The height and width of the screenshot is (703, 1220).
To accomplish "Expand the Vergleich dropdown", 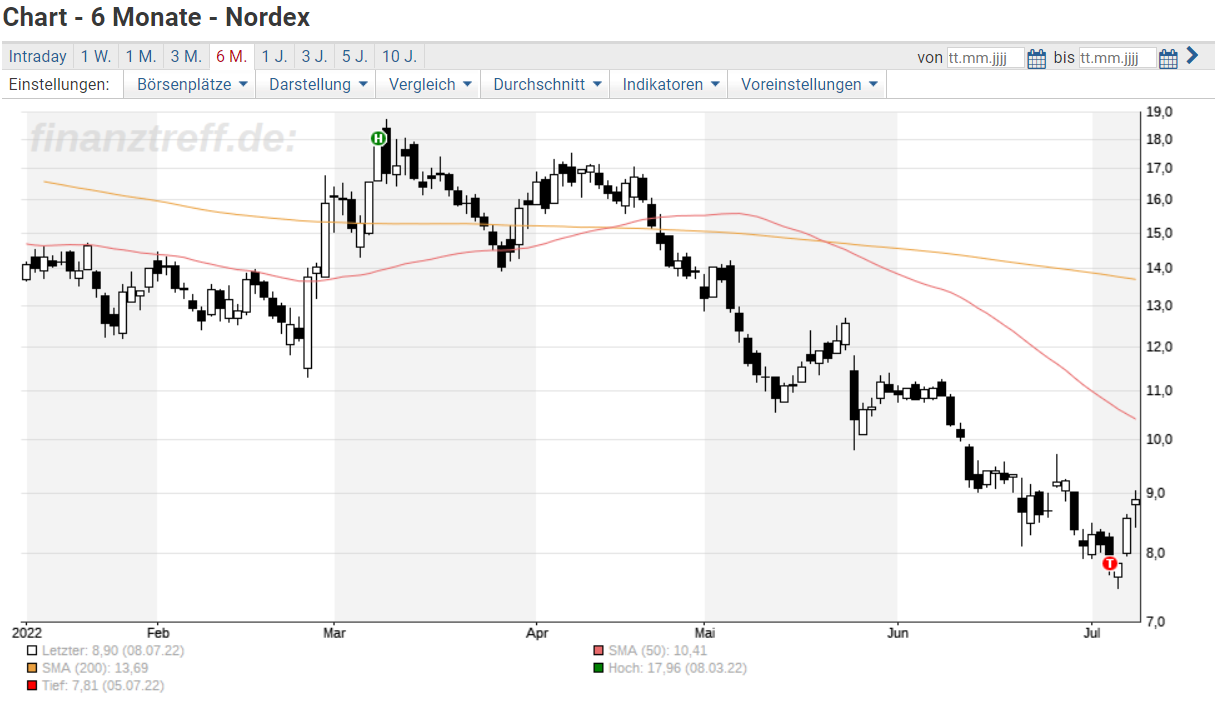I will coord(428,85).
